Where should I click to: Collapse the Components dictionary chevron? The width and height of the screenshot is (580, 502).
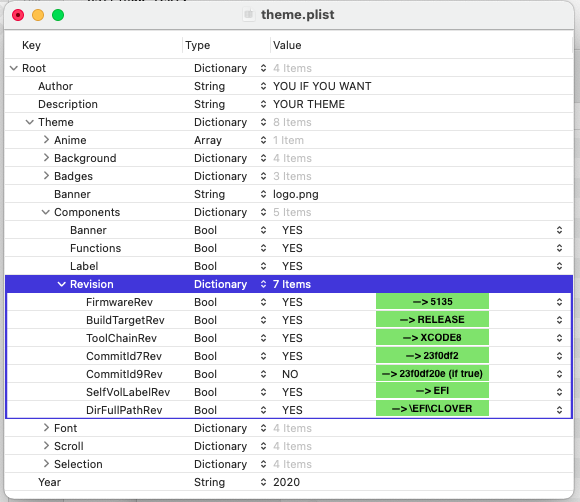[x=45, y=212]
